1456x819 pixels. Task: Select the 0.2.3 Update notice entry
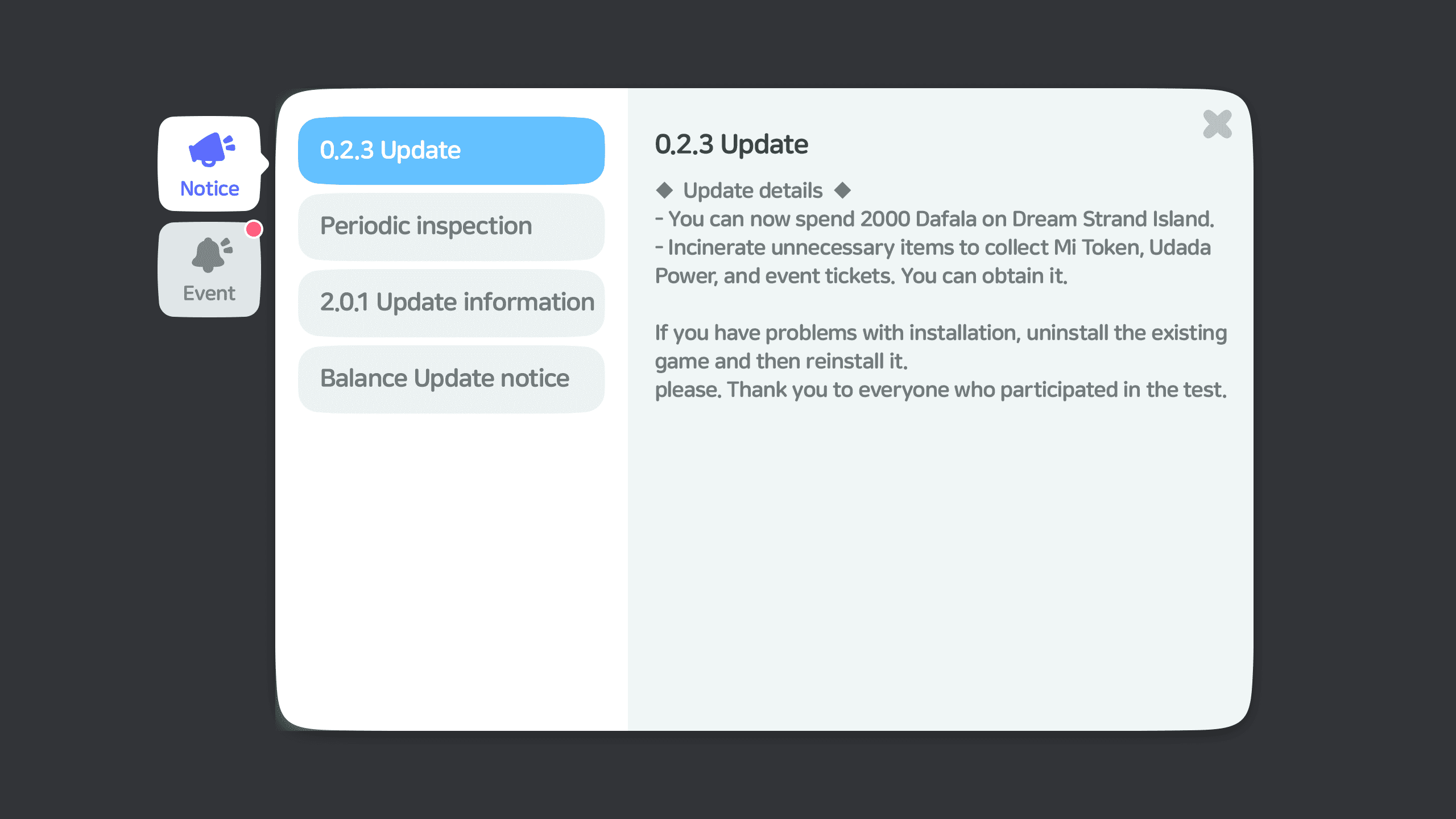450,151
